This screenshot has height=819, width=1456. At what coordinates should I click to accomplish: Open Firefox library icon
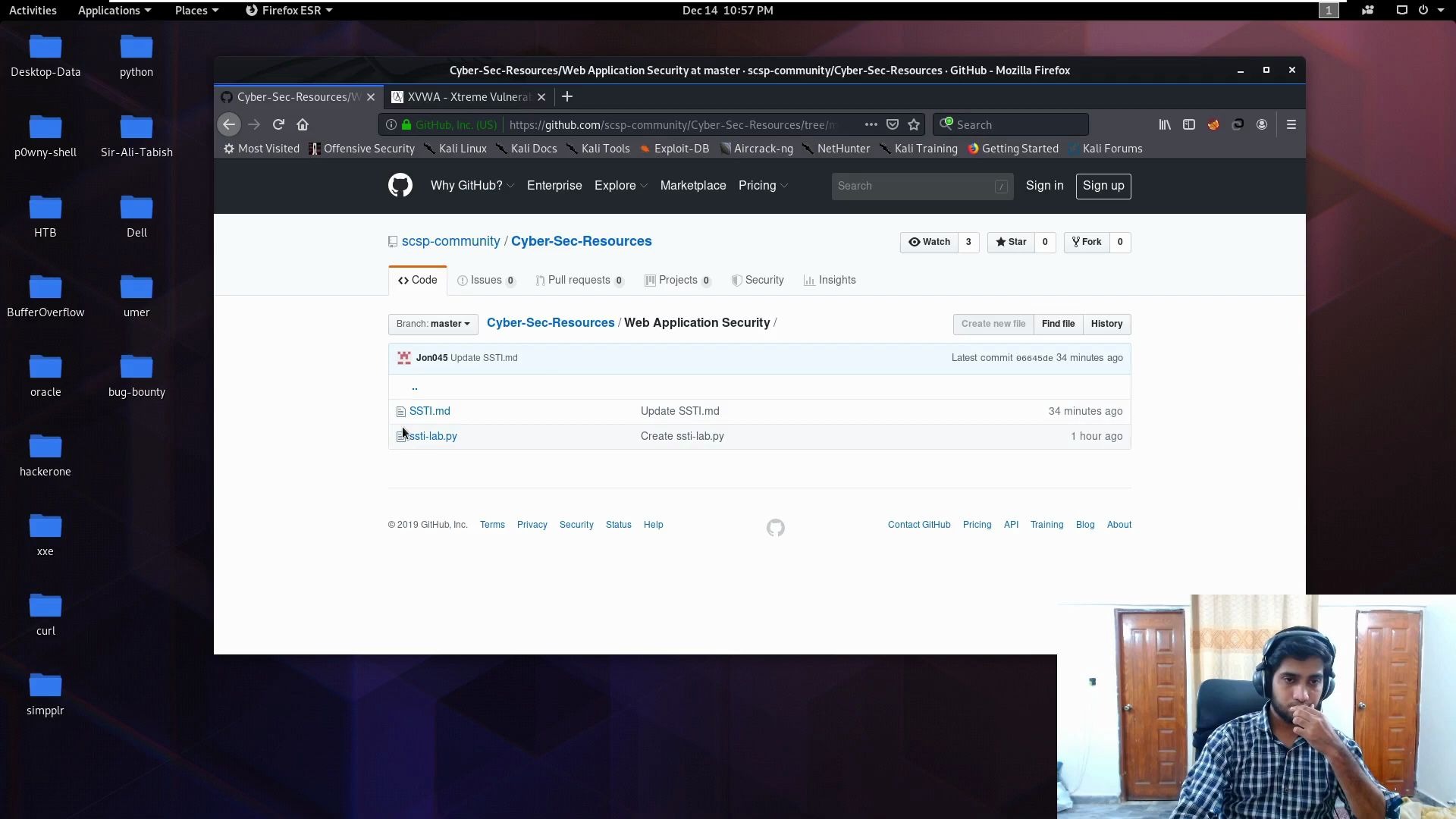(x=1165, y=124)
